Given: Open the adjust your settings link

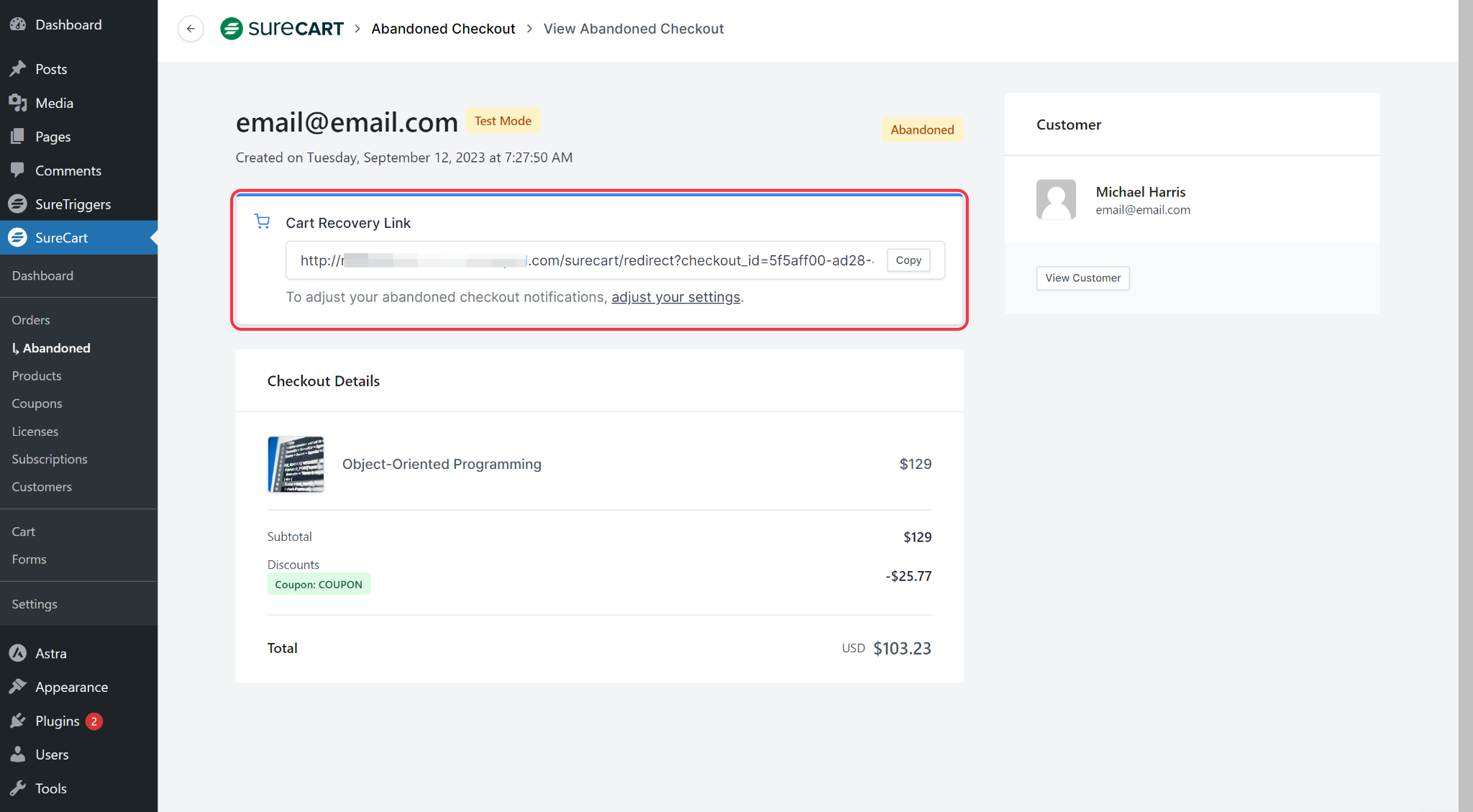Looking at the screenshot, I should [x=675, y=297].
